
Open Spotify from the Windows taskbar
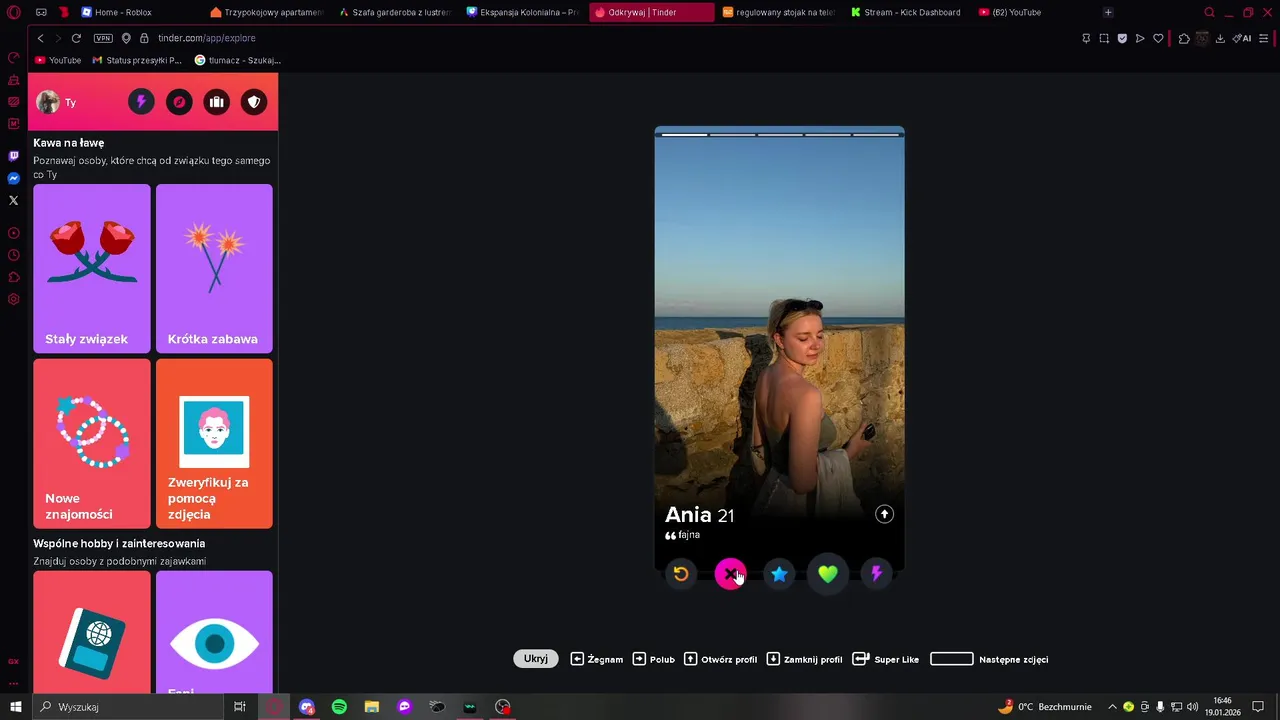point(339,707)
